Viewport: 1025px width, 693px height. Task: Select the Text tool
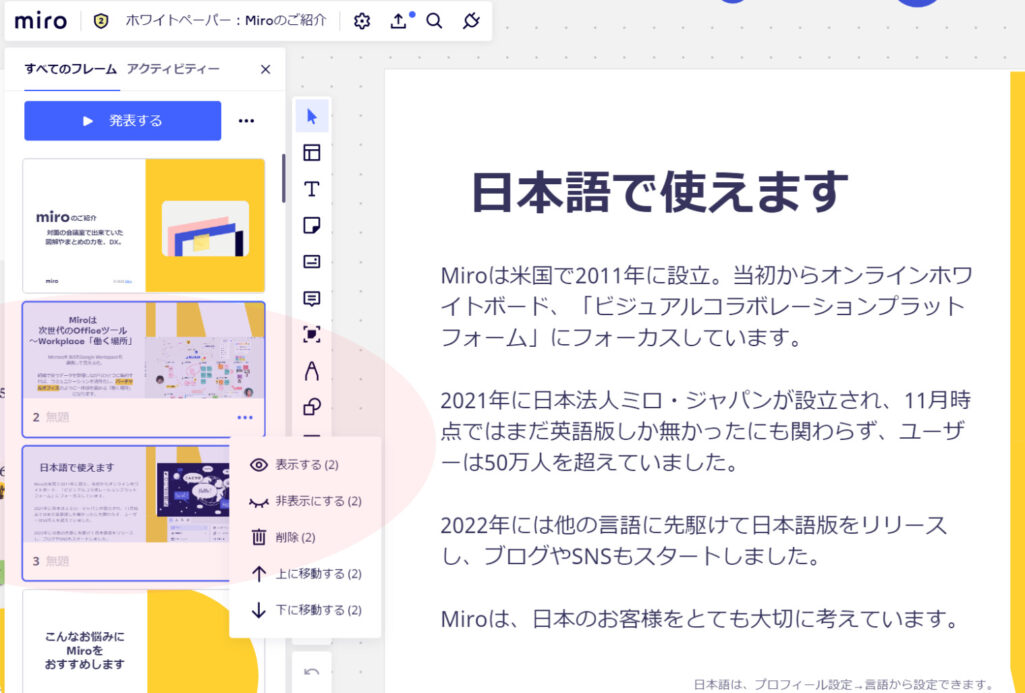[312, 189]
